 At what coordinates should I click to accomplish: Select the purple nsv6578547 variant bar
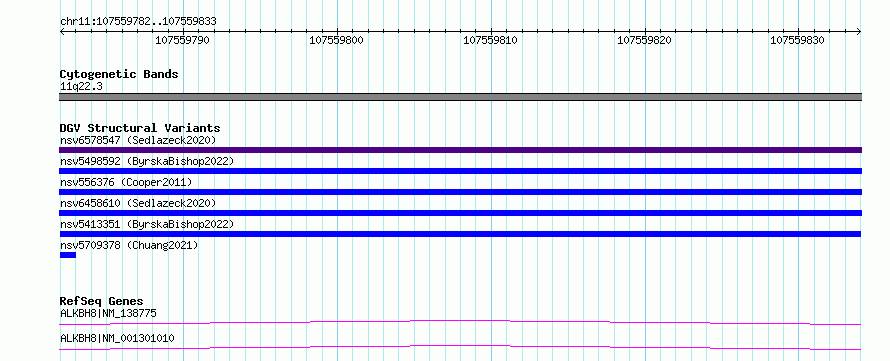pos(460,150)
